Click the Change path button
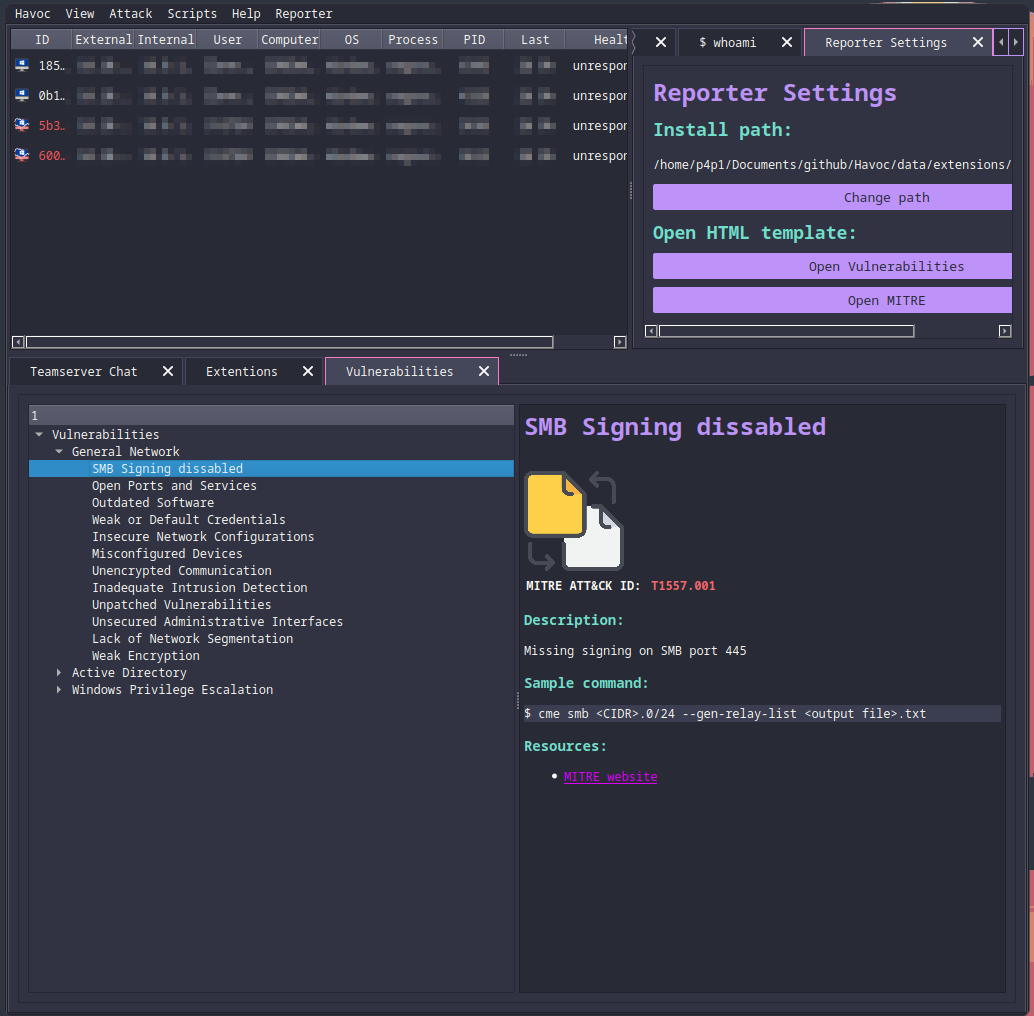 (832, 197)
